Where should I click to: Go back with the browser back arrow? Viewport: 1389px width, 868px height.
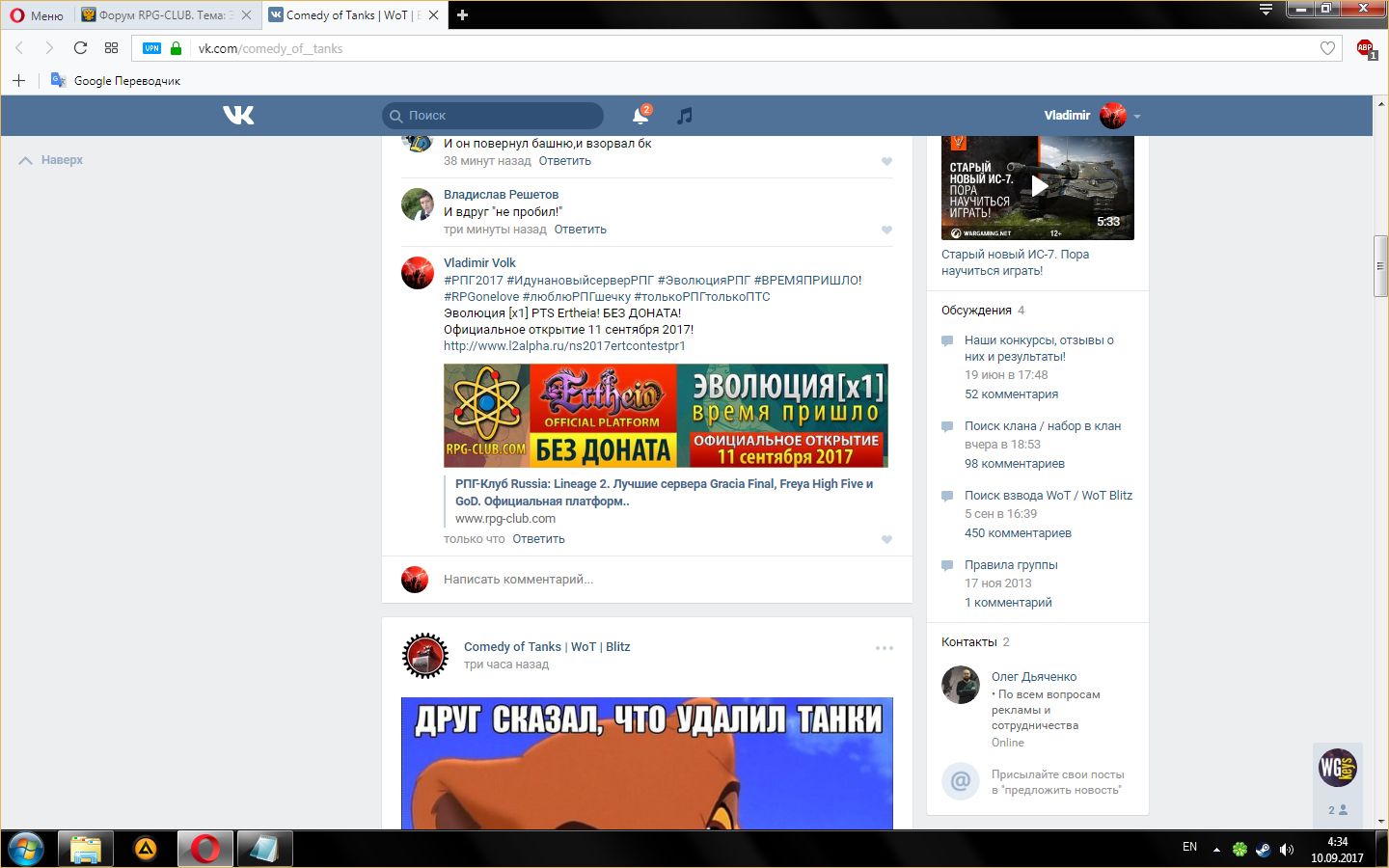pos(19,48)
